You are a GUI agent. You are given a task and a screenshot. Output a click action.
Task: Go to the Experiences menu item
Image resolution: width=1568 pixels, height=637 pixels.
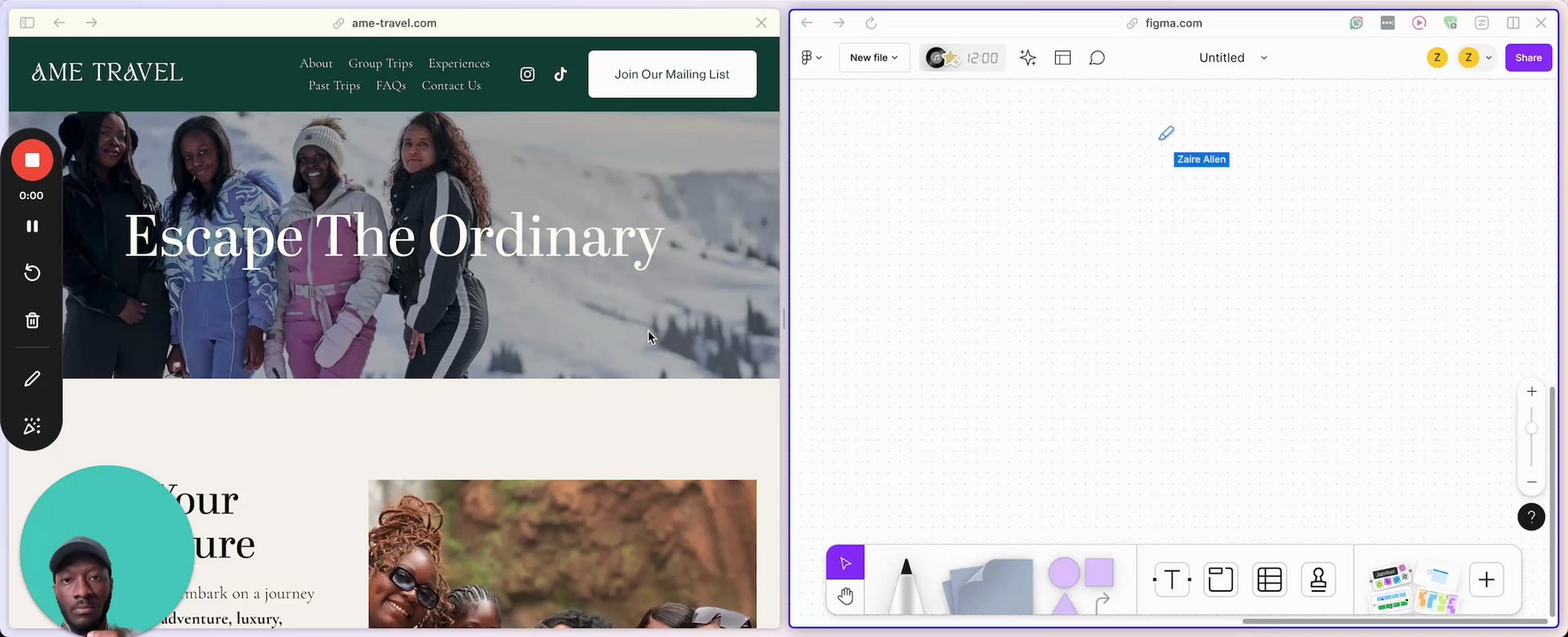pyautogui.click(x=459, y=63)
